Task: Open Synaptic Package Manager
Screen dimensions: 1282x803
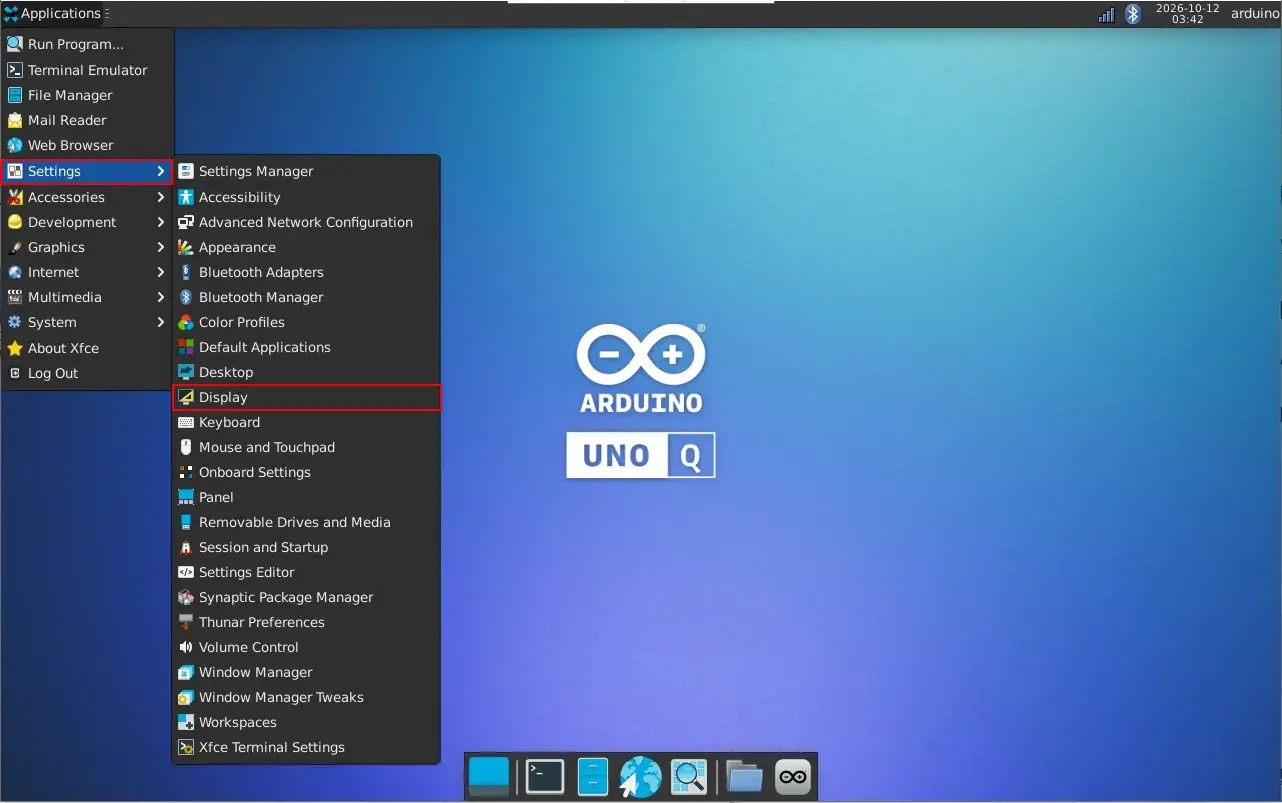Action: click(x=306, y=597)
